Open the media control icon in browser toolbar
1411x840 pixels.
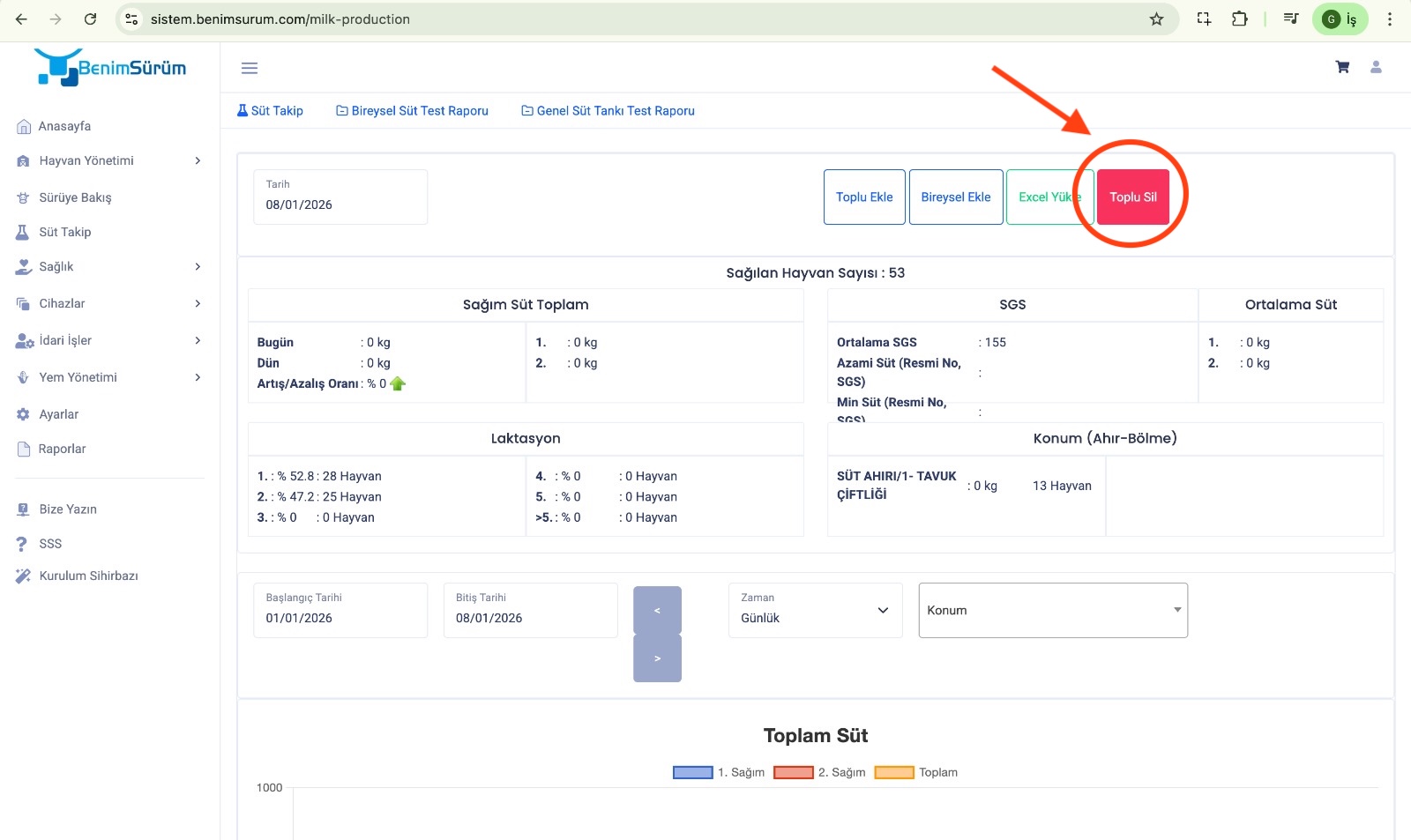tap(1291, 19)
